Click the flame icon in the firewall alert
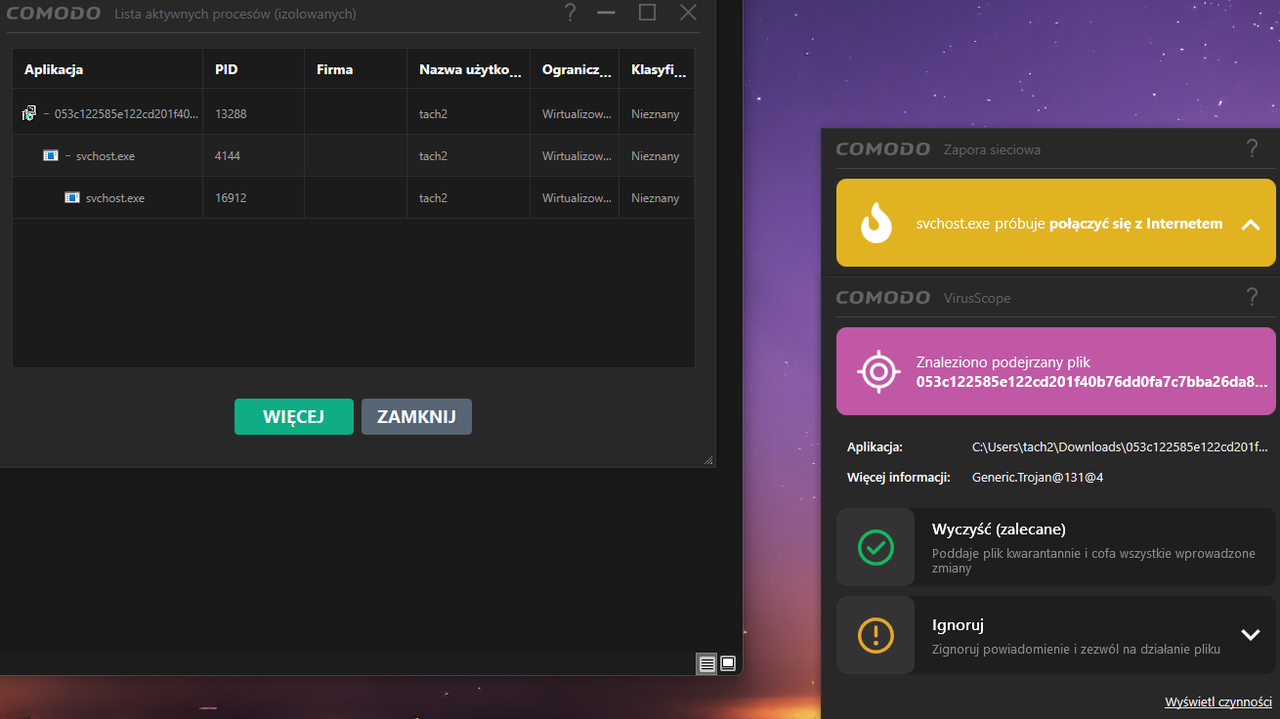Image resolution: width=1280 pixels, height=719 pixels. [877, 223]
